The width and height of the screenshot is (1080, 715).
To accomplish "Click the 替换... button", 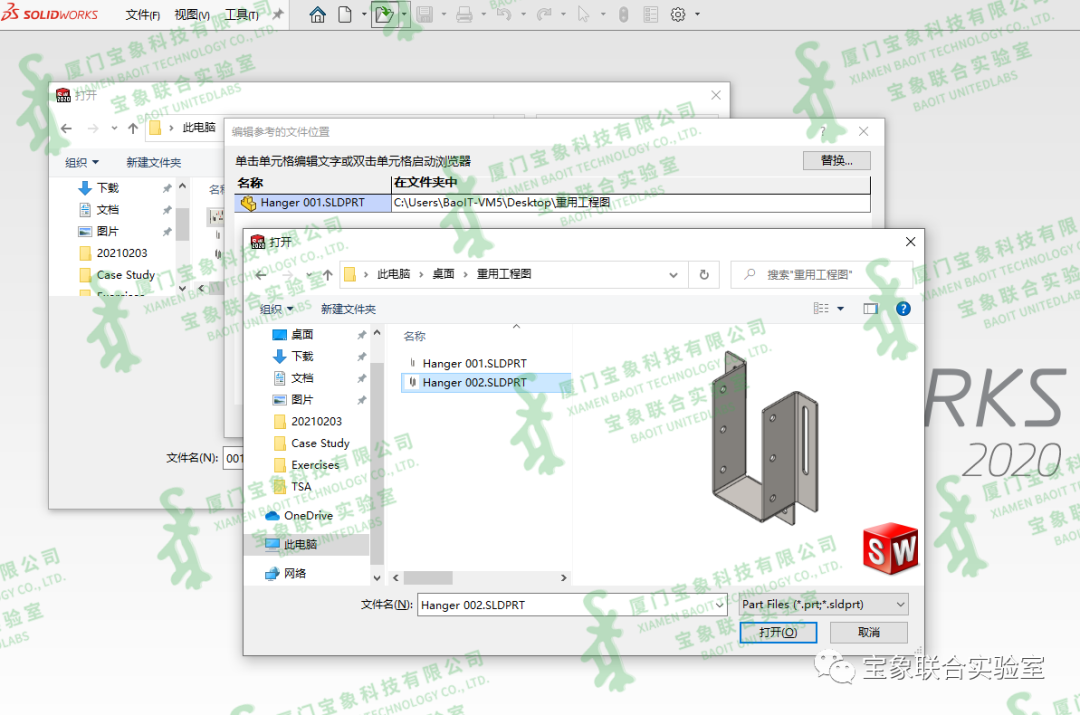I will tap(836, 160).
